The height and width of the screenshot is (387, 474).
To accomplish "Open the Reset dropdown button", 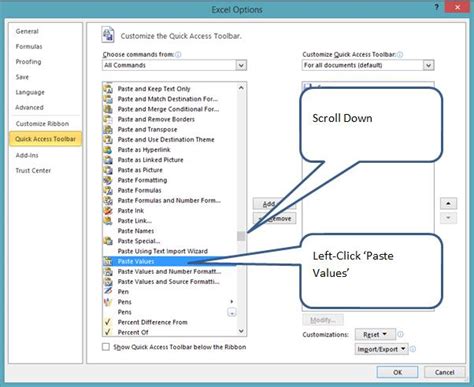I will (x=375, y=334).
